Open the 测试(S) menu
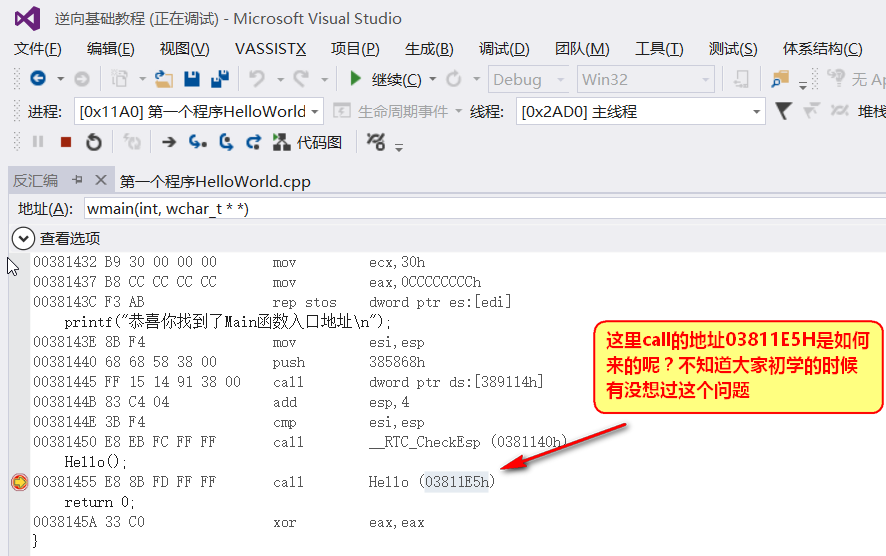Screen dimensions: 886x556 [733, 49]
